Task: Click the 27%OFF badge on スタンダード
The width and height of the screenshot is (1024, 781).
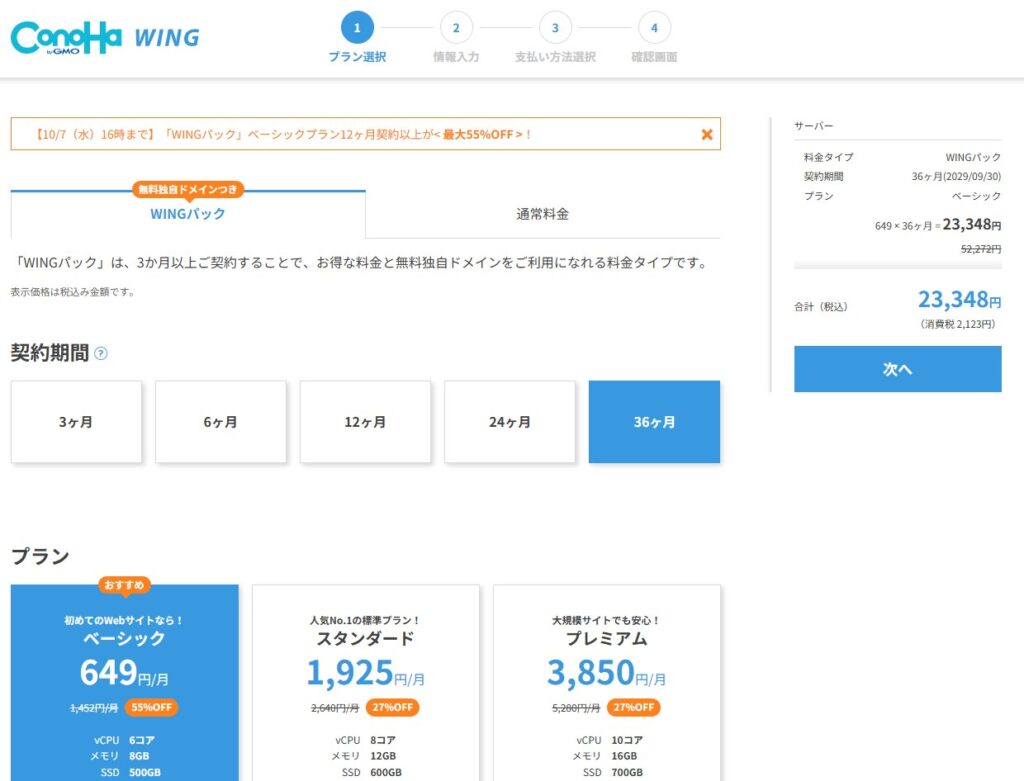Action: (392, 707)
